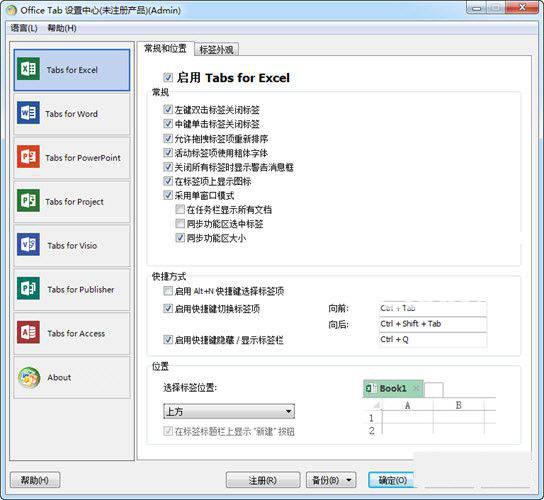Select the Word icon in sidebar
This screenshot has width=544, height=500.
(28, 113)
